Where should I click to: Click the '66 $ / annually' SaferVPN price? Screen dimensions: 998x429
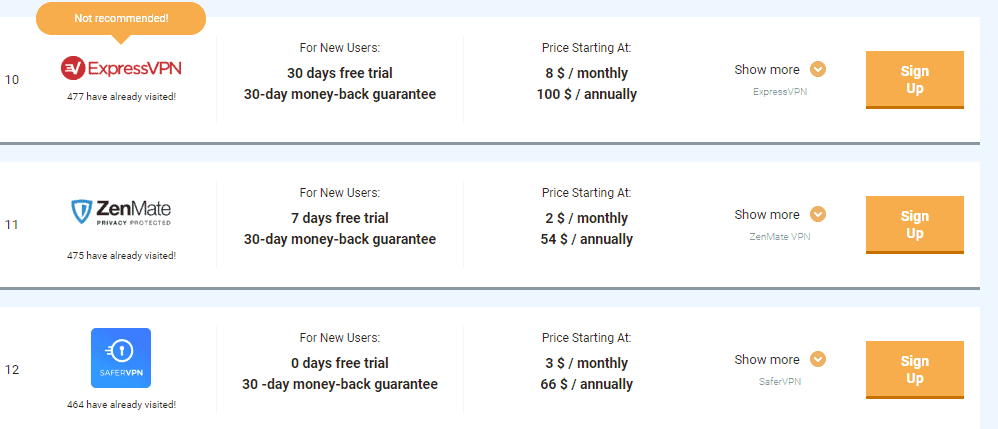tap(586, 384)
